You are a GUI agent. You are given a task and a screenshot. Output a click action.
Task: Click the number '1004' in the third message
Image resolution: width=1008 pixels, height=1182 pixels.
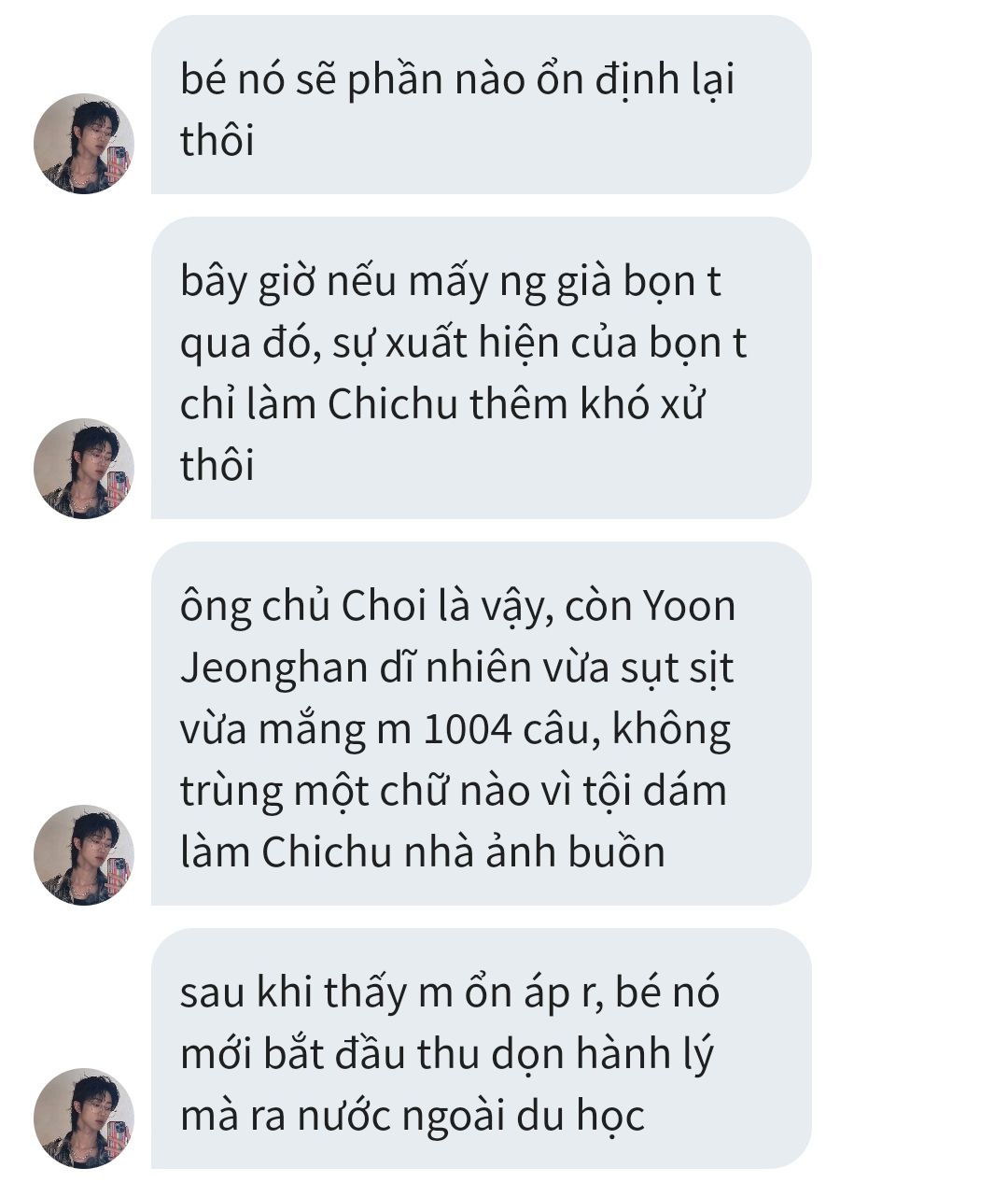click(468, 729)
